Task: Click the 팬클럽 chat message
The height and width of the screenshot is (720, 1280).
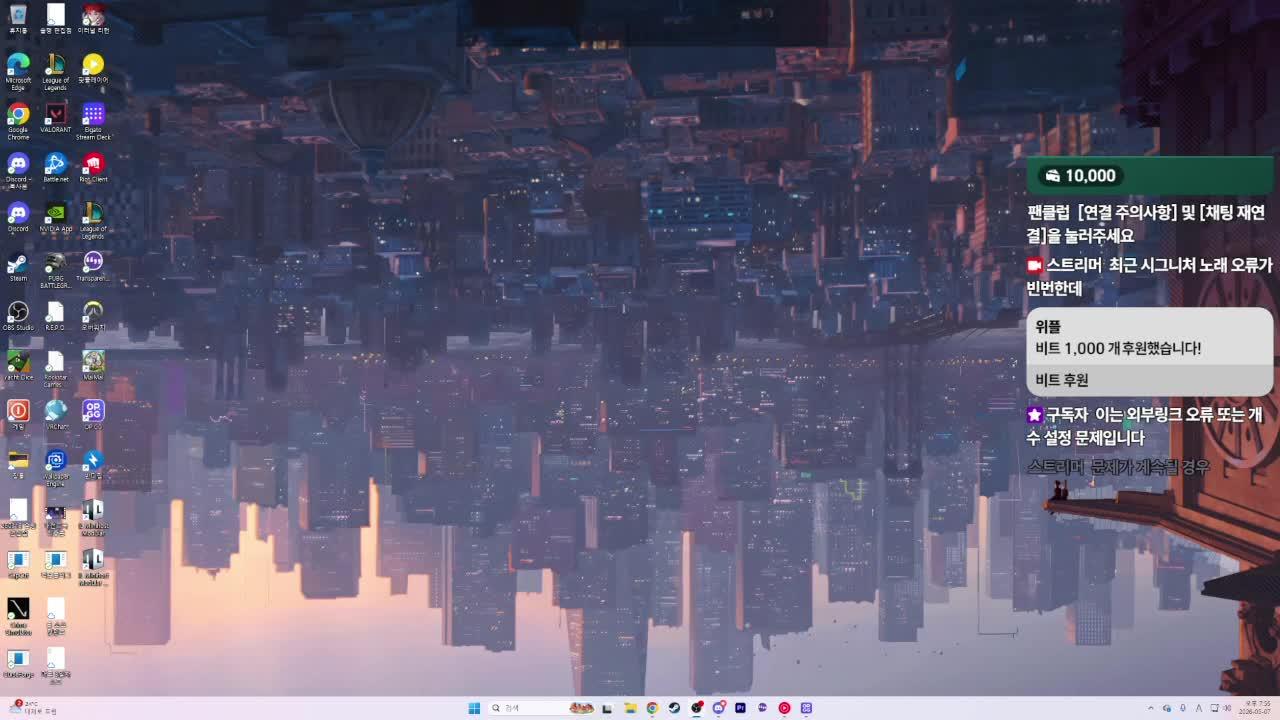Action: [x=1146, y=224]
